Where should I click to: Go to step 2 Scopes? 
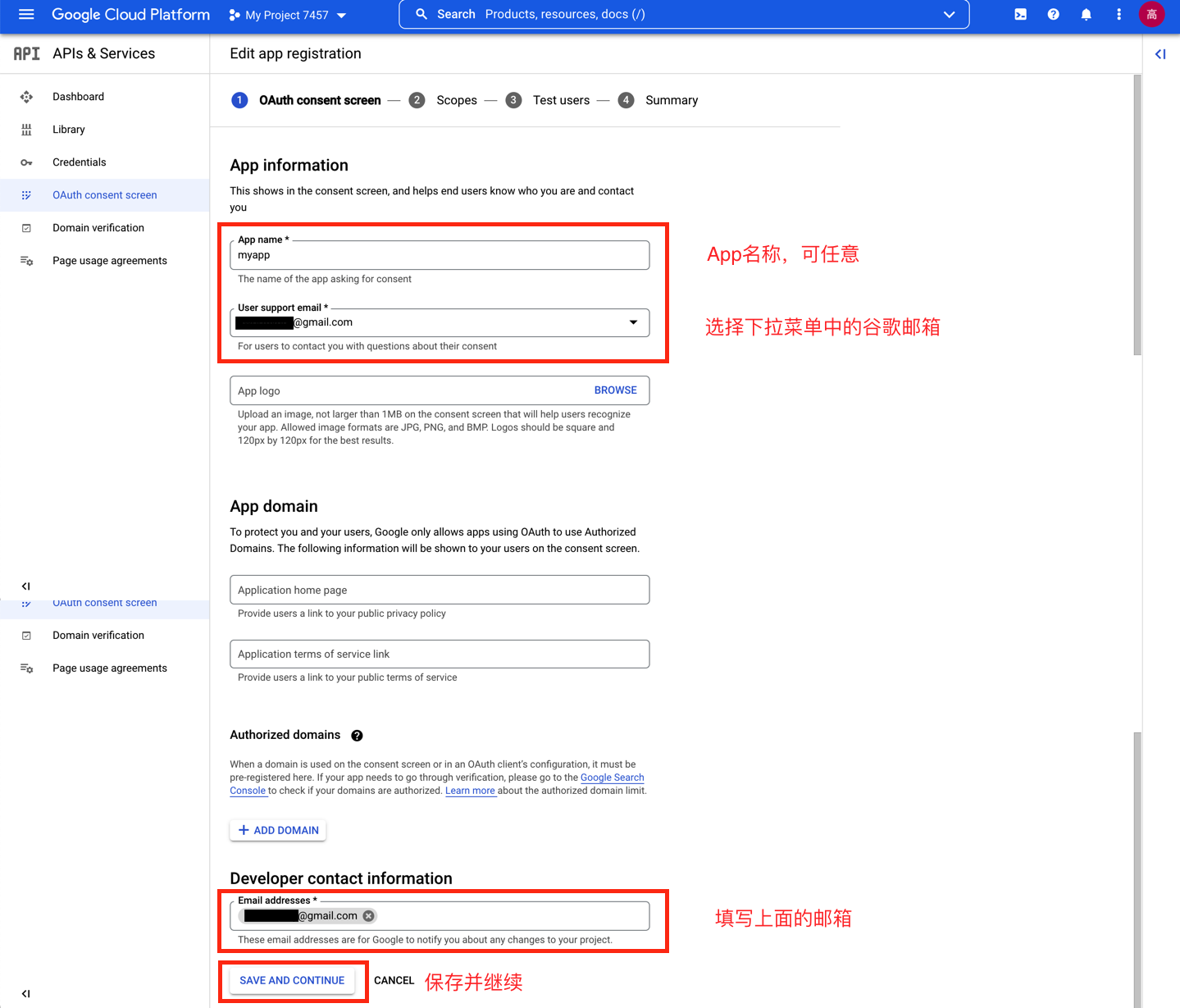[x=443, y=100]
